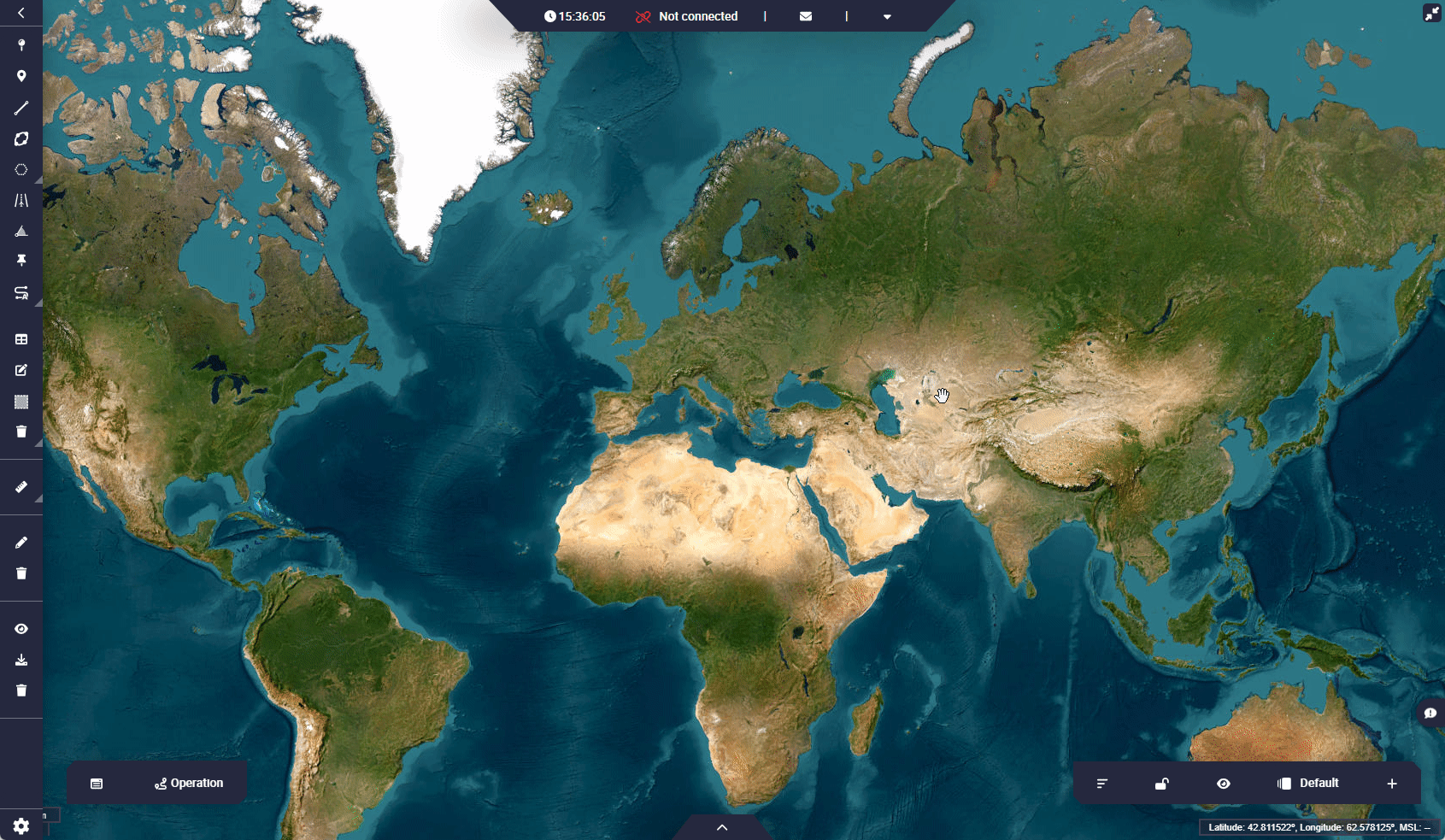
Task: Select the line drawing tool
Action: (x=21, y=108)
